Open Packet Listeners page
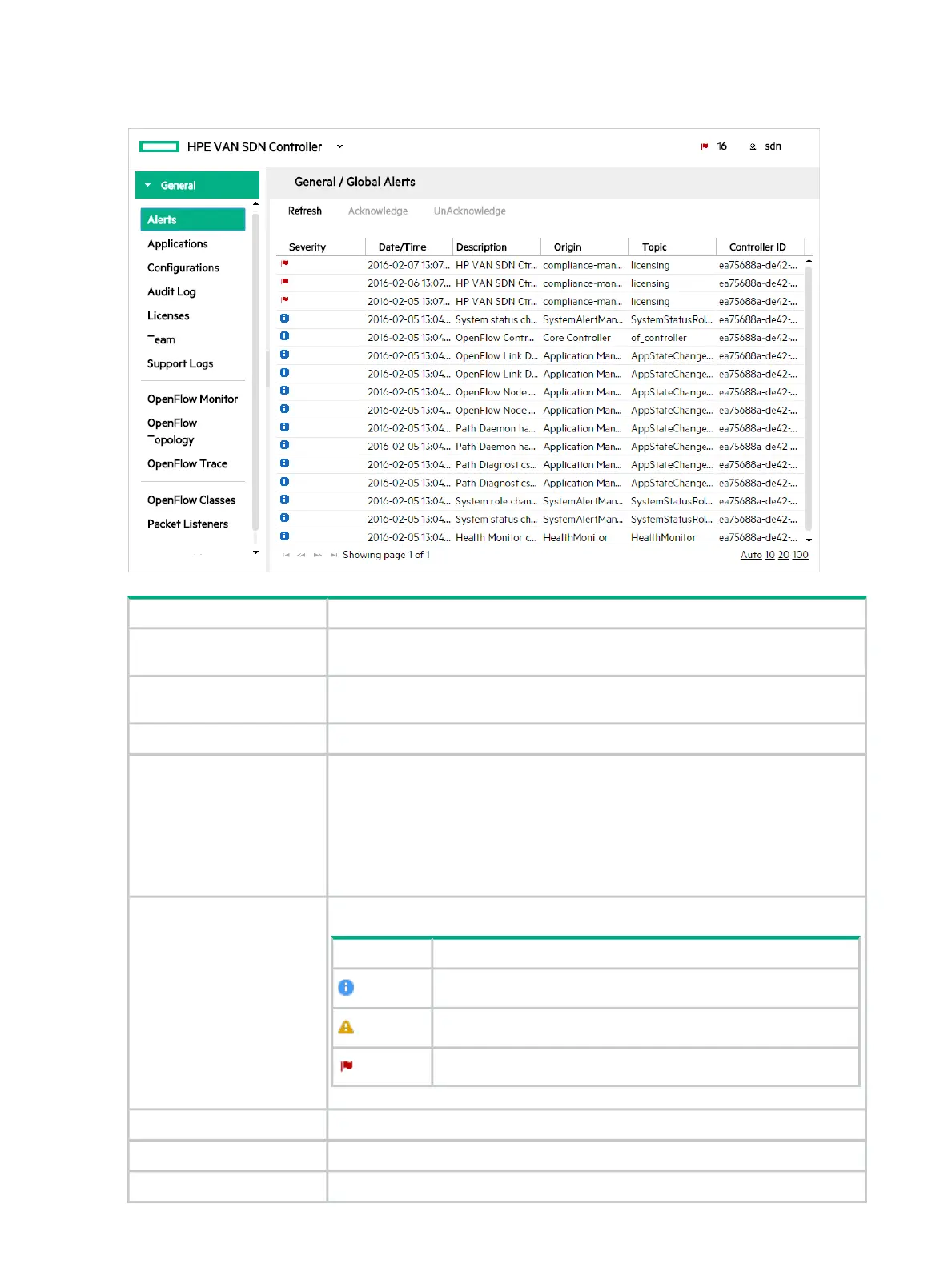 tap(187, 524)
